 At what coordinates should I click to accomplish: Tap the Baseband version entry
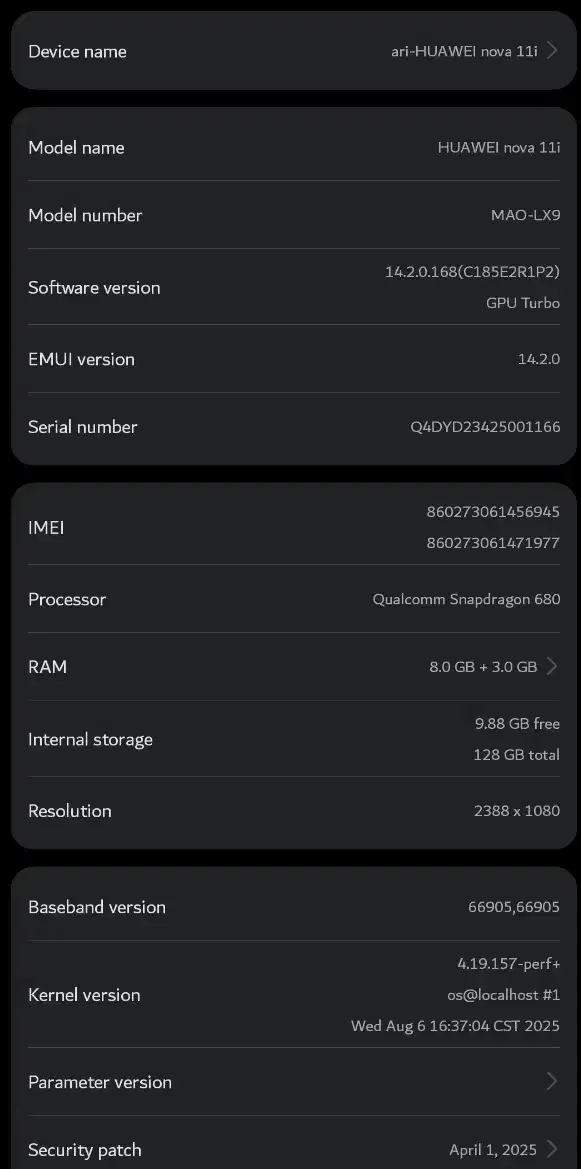(x=290, y=907)
